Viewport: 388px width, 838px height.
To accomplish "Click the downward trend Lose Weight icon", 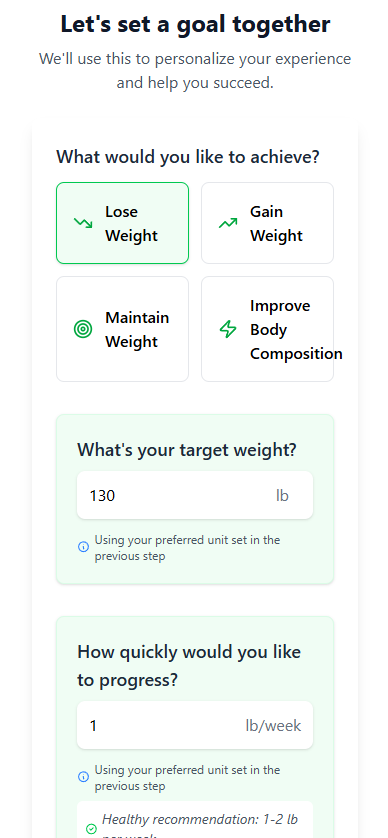I will 83,223.
